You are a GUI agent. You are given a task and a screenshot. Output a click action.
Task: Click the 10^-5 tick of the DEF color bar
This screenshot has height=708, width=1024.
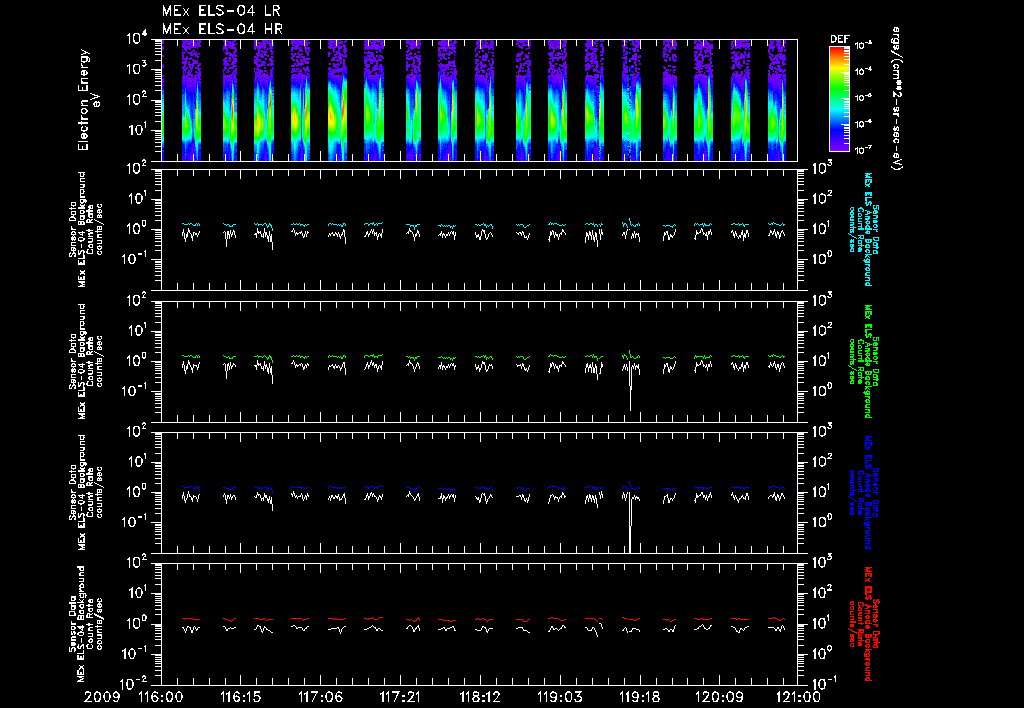pos(864,98)
